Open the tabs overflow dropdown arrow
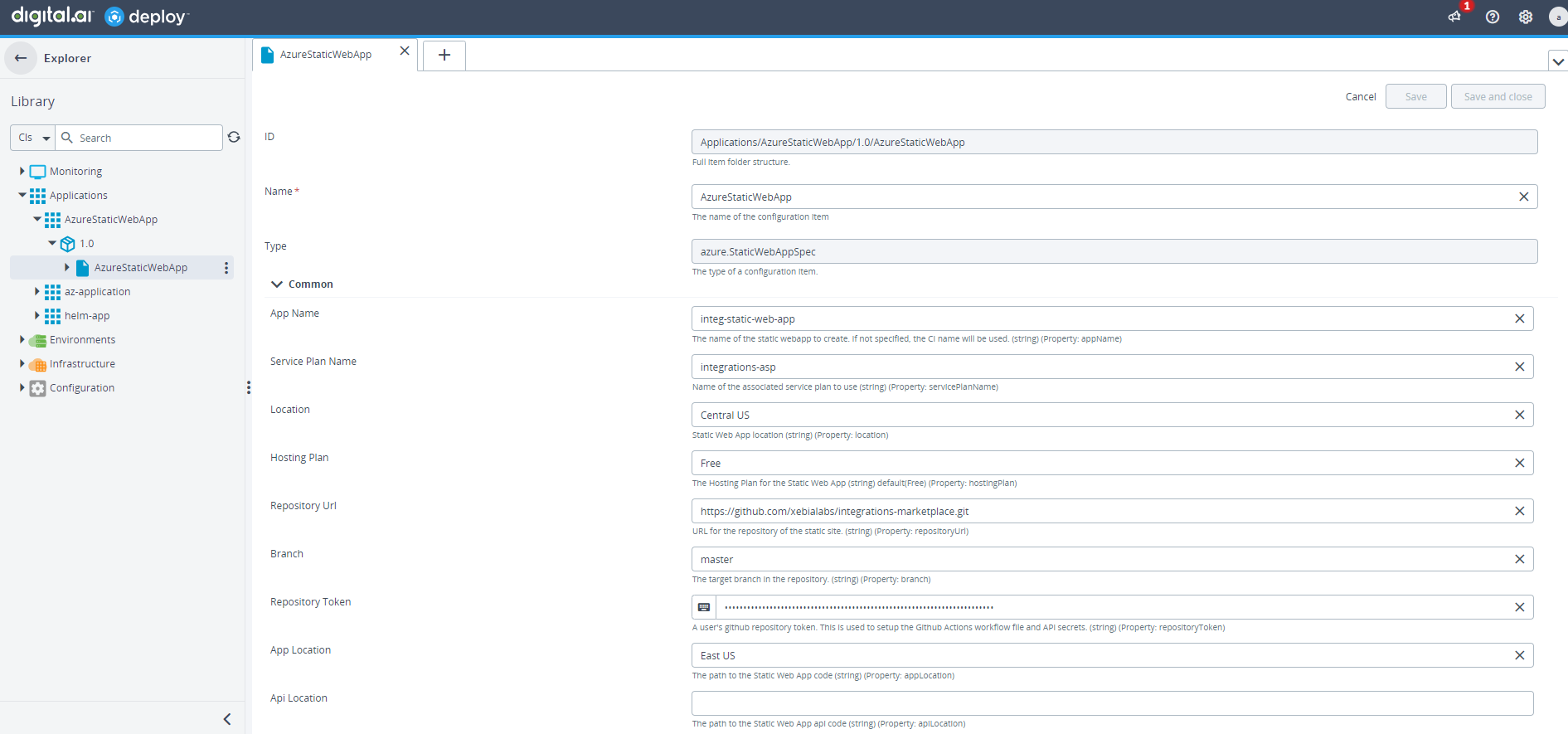Screen dimensions: 1568x734 [x=1558, y=61]
